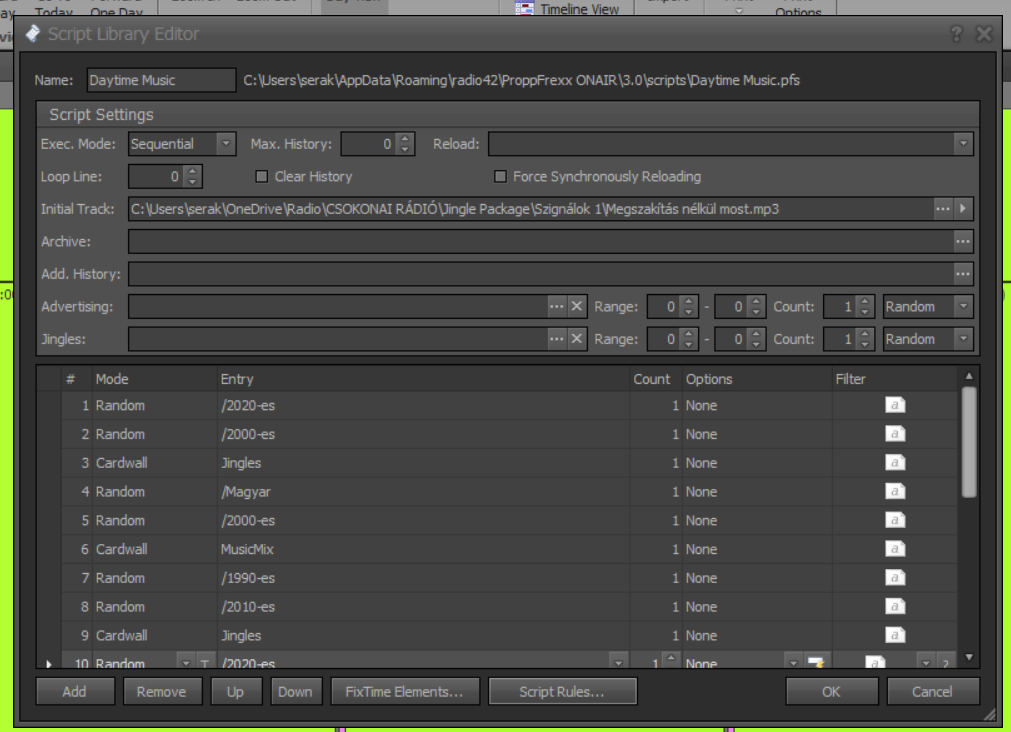The height and width of the screenshot is (732, 1011).
Task: Expand the Exec. Mode dropdown
Action: tap(226, 144)
